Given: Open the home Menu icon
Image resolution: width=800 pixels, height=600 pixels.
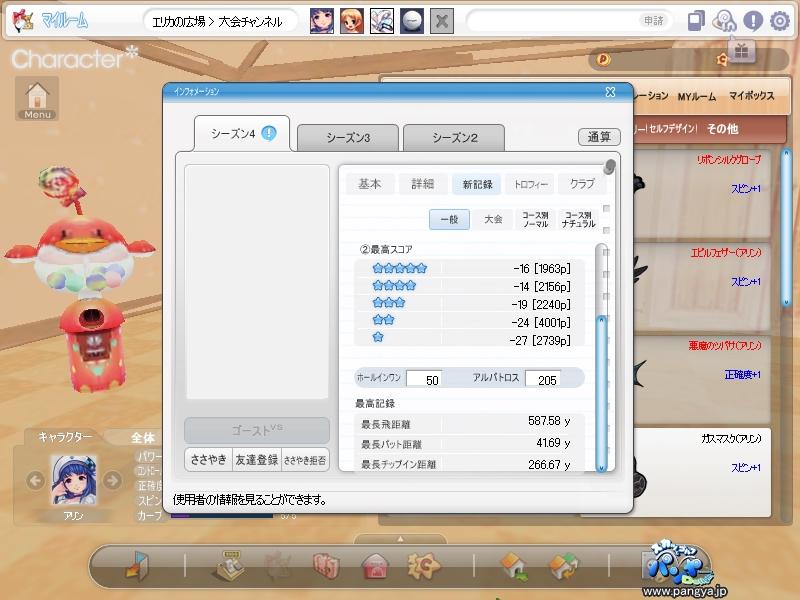Looking at the screenshot, I should pyautogui.click(x=37, y=98).
